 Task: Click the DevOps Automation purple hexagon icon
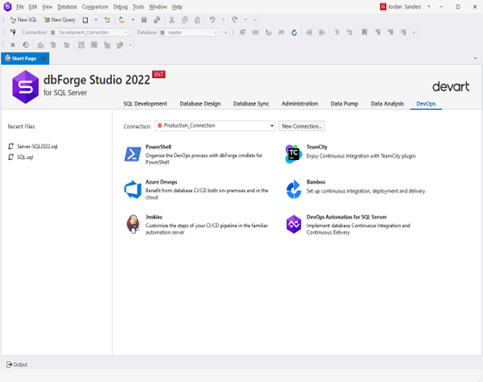(x=294, y=224)
